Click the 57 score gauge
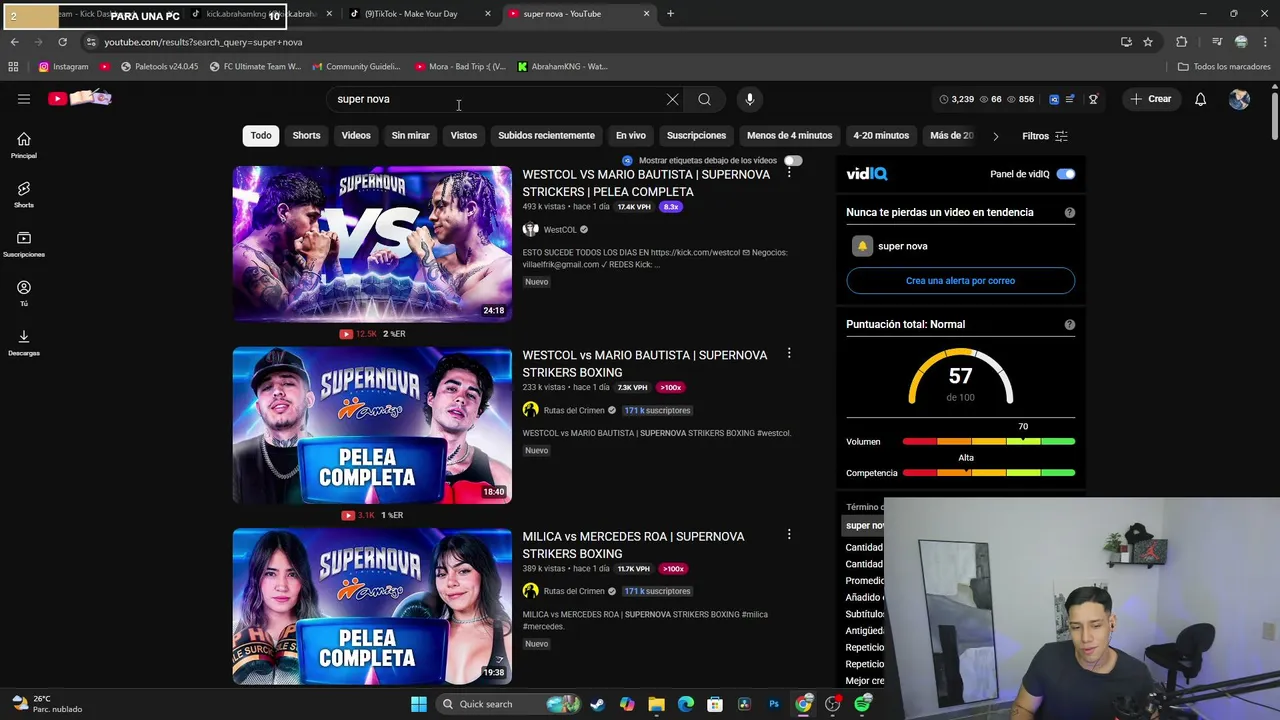The image size is (1280, 720). 960,377
